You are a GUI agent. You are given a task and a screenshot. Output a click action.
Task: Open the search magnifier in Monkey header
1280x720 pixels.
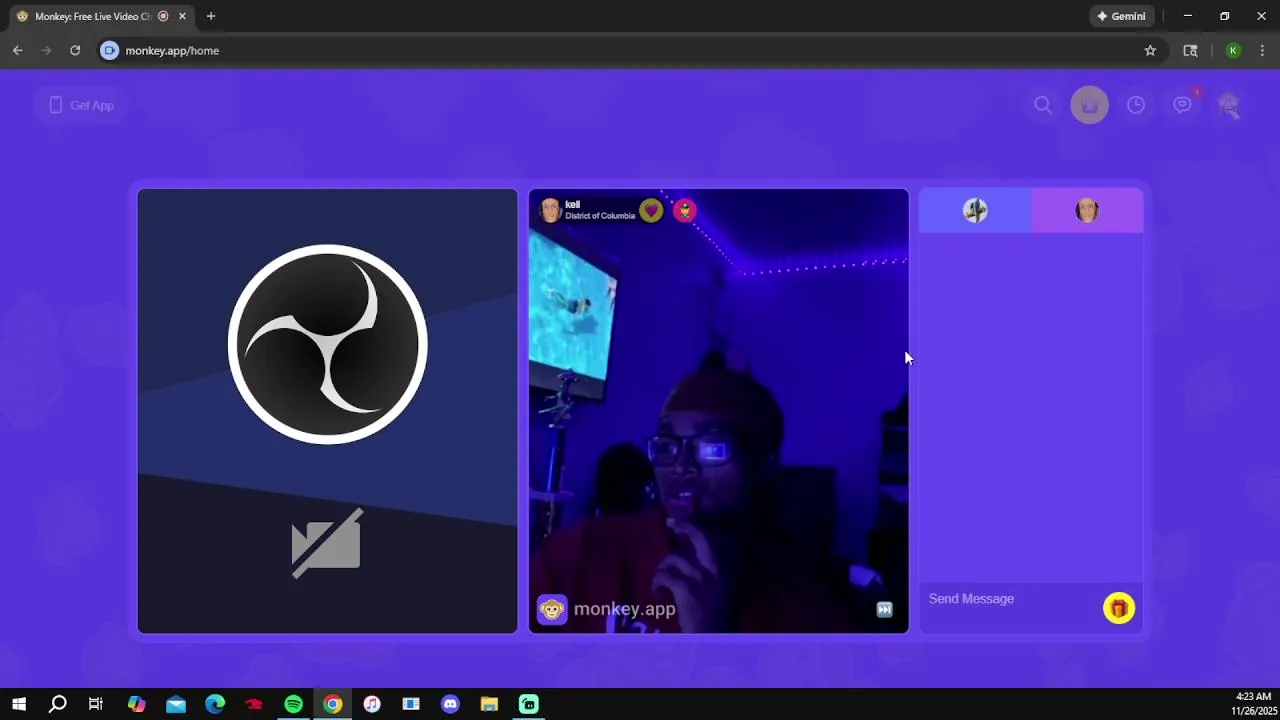(1042, 105)
